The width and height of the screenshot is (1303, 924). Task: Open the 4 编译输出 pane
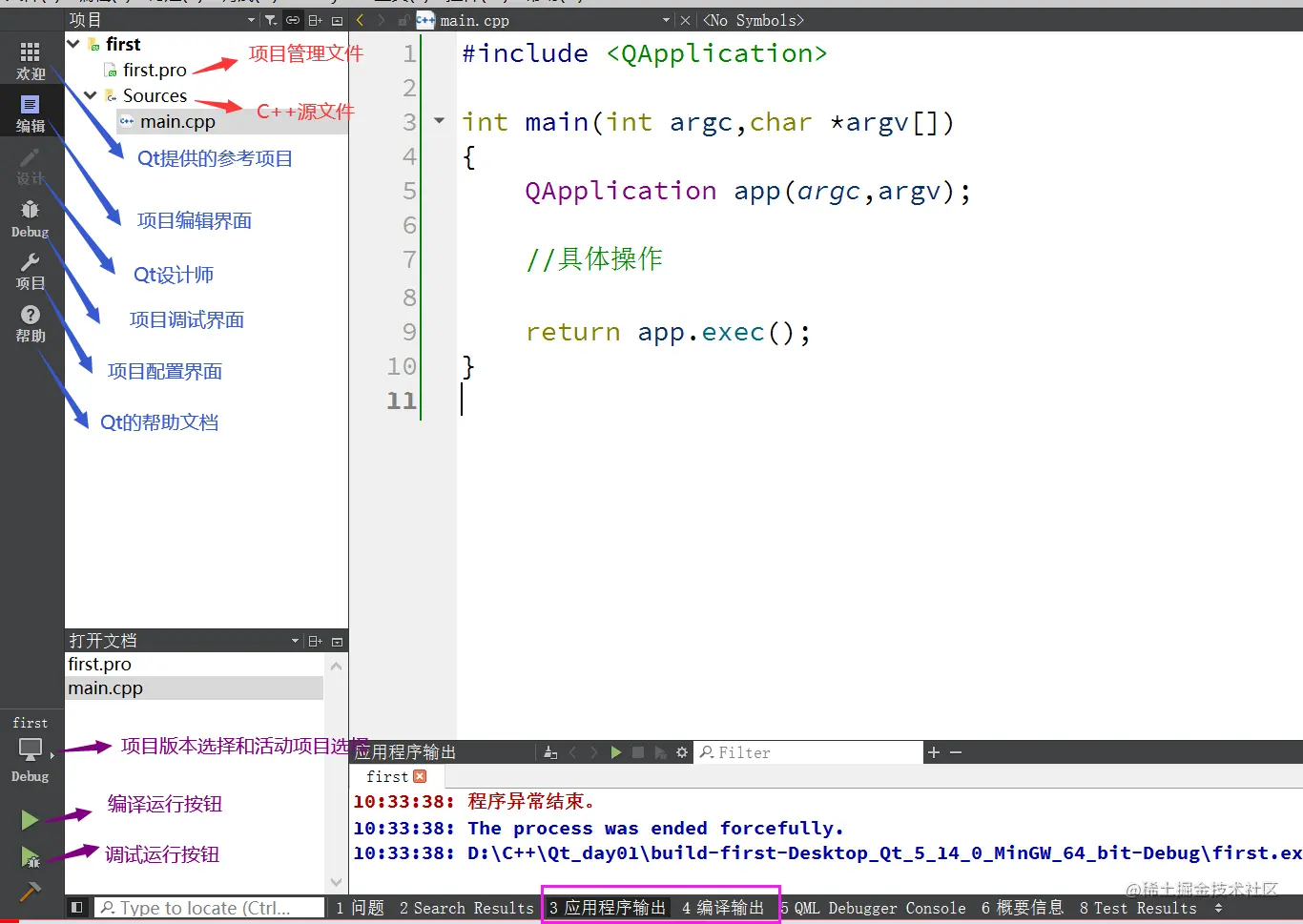tap(723, 908)
